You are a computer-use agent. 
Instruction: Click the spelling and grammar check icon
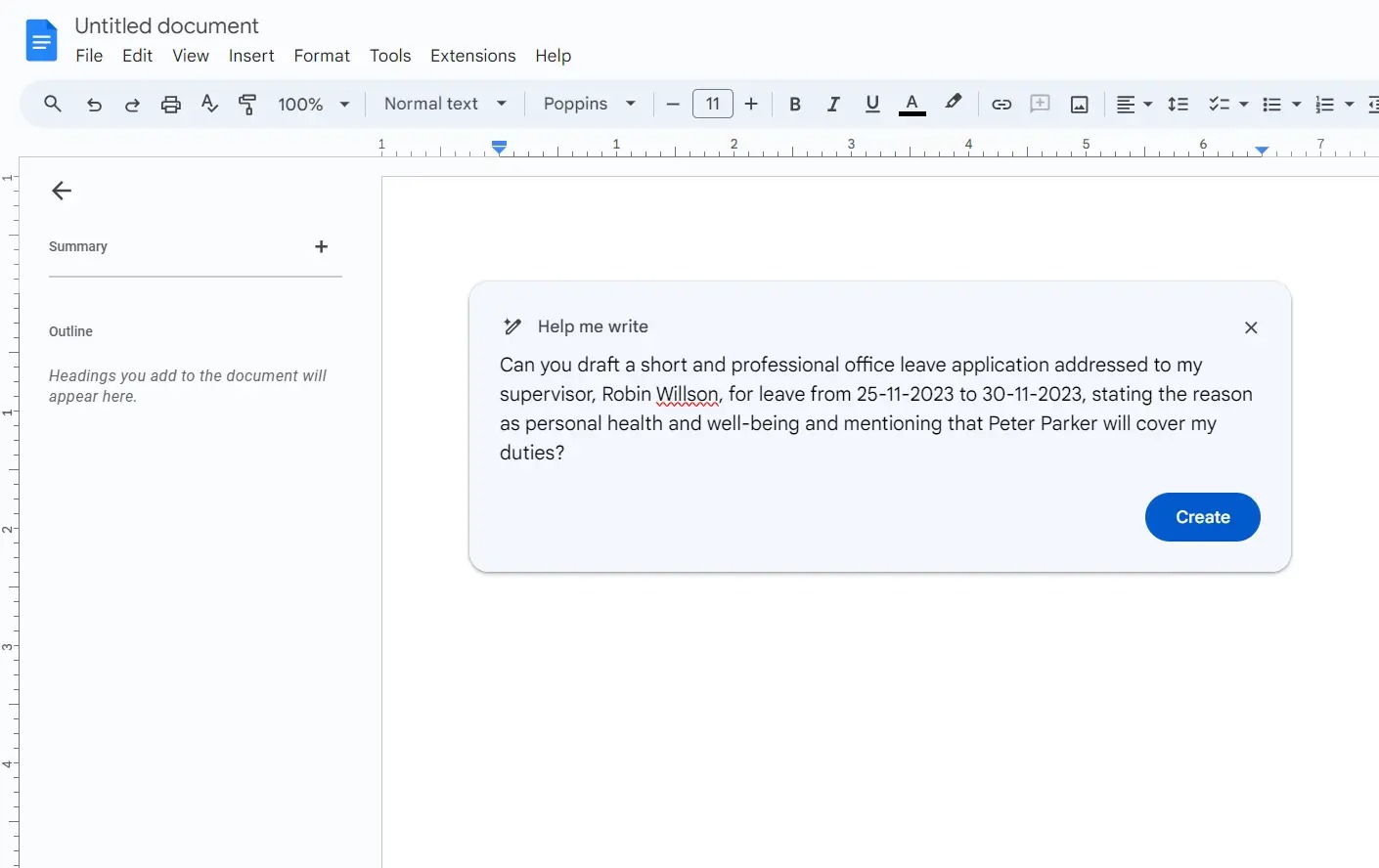tap(209, 105)
